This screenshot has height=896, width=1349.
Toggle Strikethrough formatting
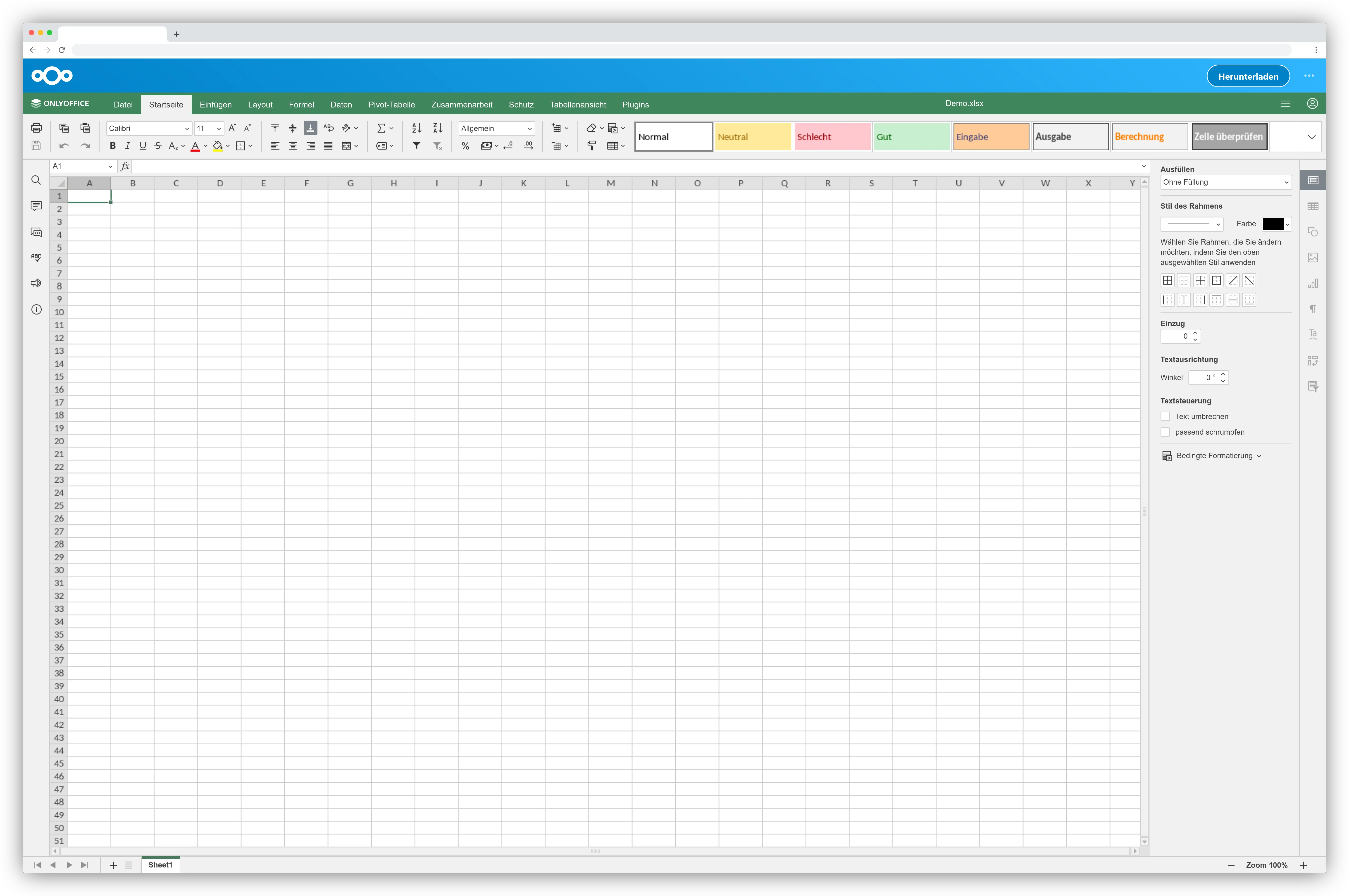158,146
